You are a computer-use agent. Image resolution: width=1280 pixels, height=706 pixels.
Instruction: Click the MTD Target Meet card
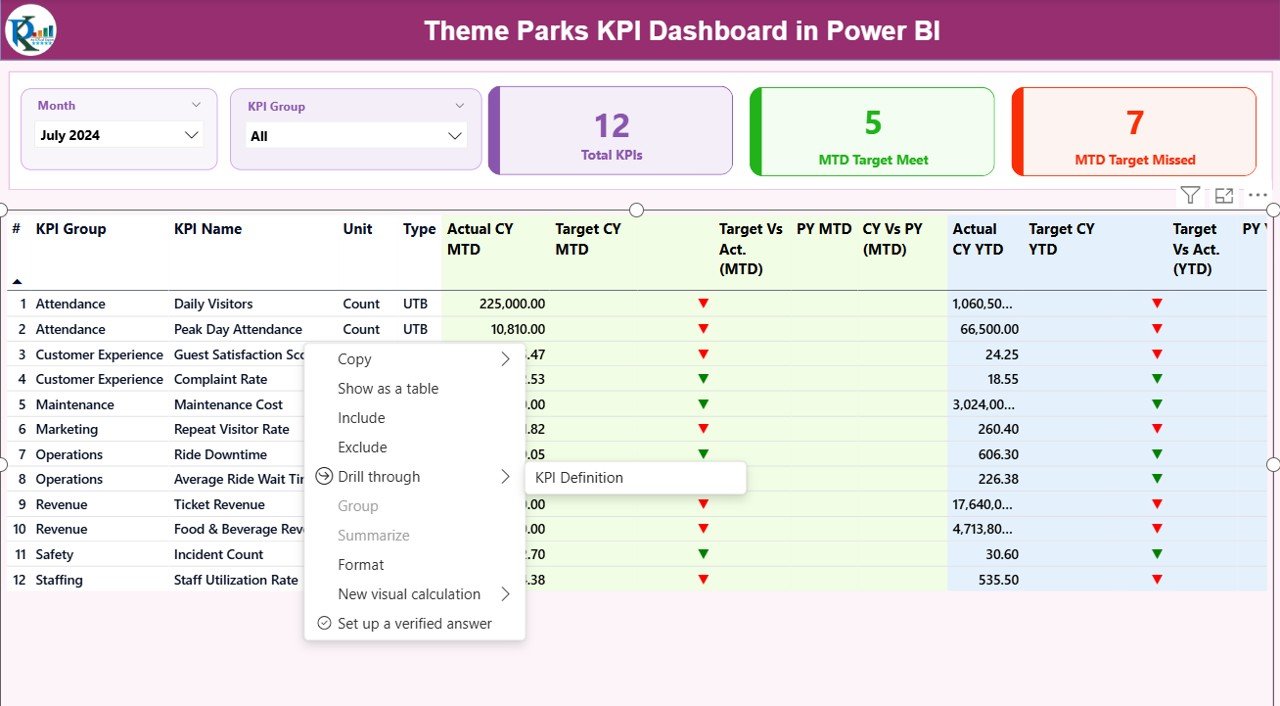click(x=872, y=132)
